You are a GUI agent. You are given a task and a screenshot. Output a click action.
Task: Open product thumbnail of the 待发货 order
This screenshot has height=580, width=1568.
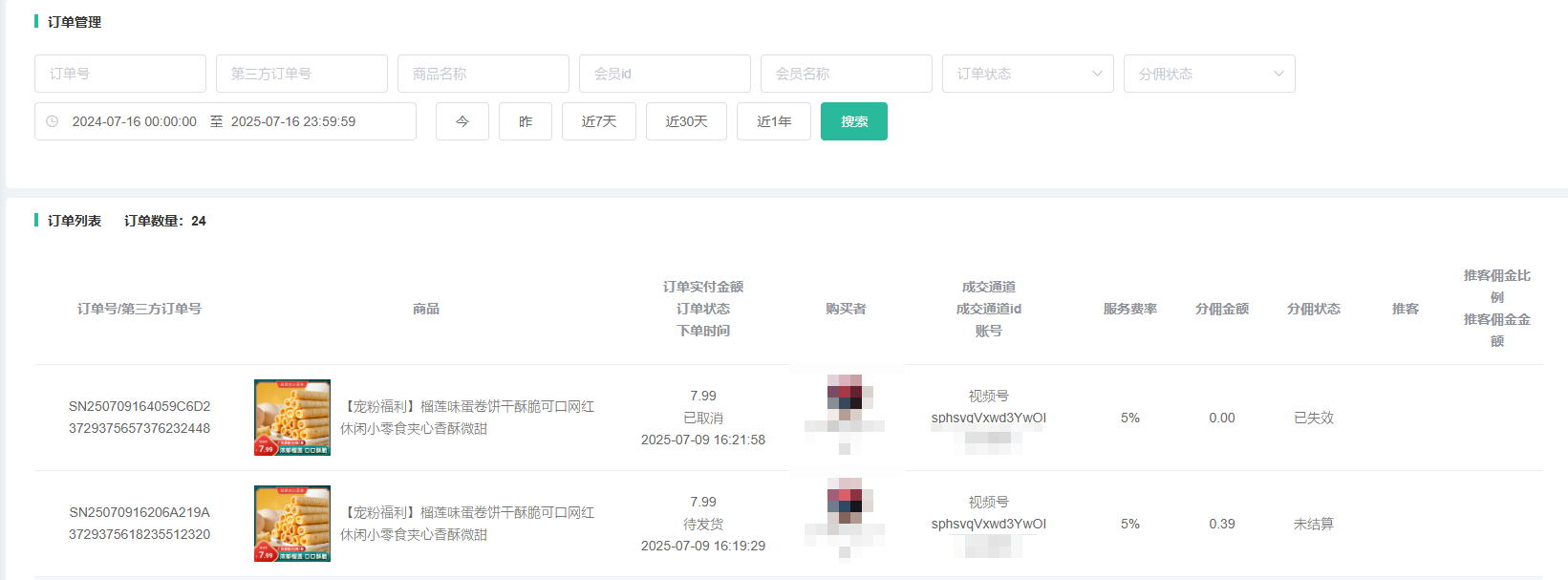[292, 524]
